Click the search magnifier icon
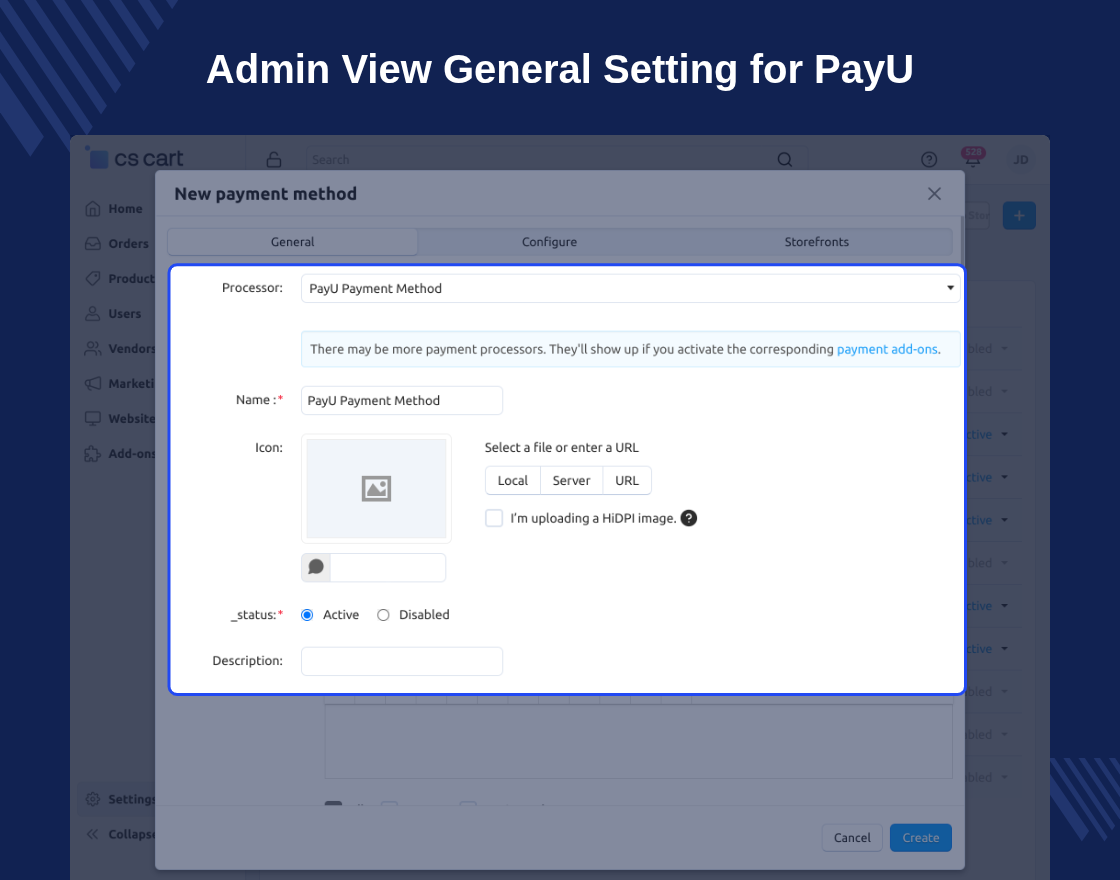 point(784,159)
